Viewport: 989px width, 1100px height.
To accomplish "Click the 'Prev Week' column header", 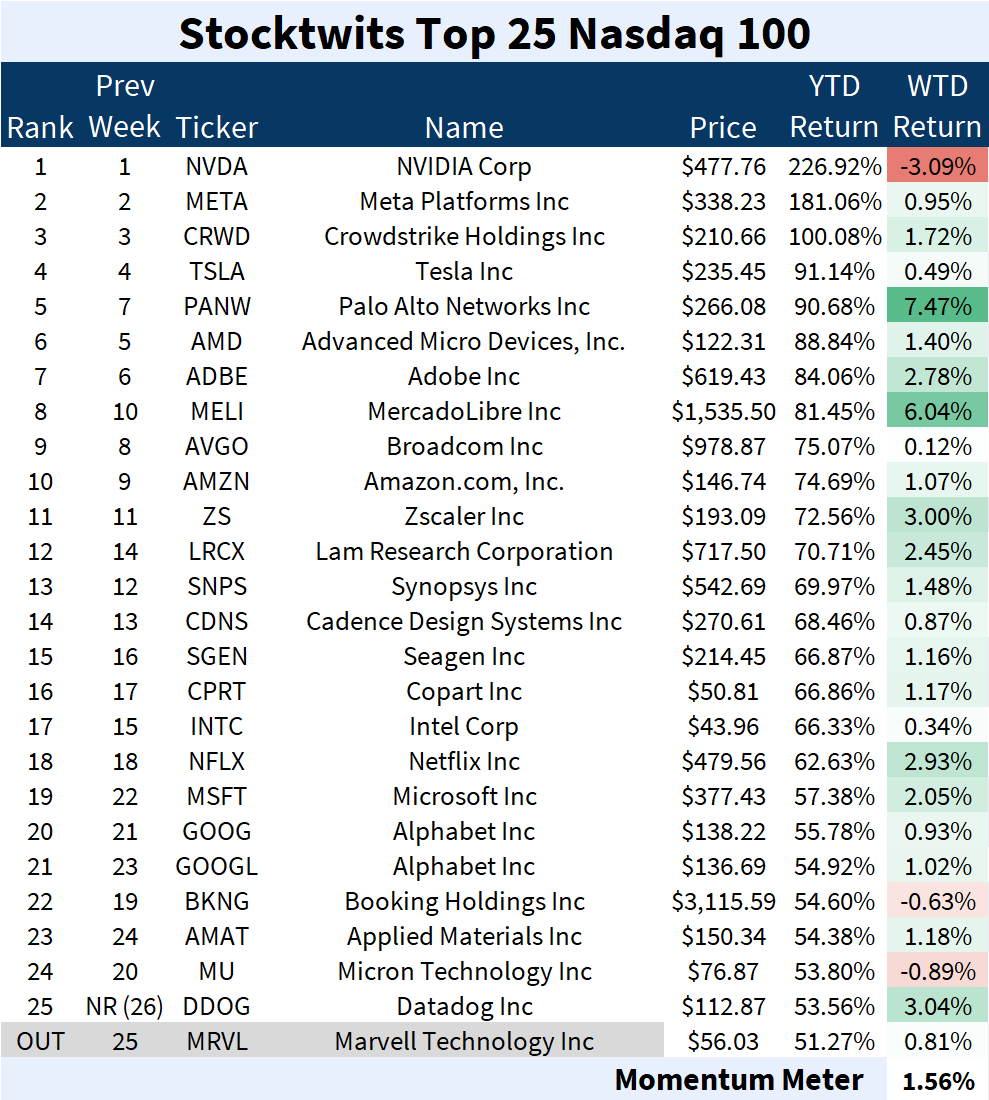I will tap(124, 107).
